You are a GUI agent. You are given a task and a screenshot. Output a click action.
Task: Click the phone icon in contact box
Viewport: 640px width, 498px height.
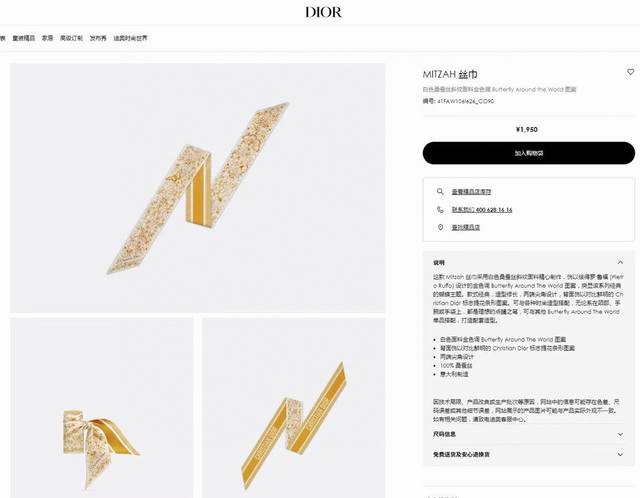coord(440,209)
